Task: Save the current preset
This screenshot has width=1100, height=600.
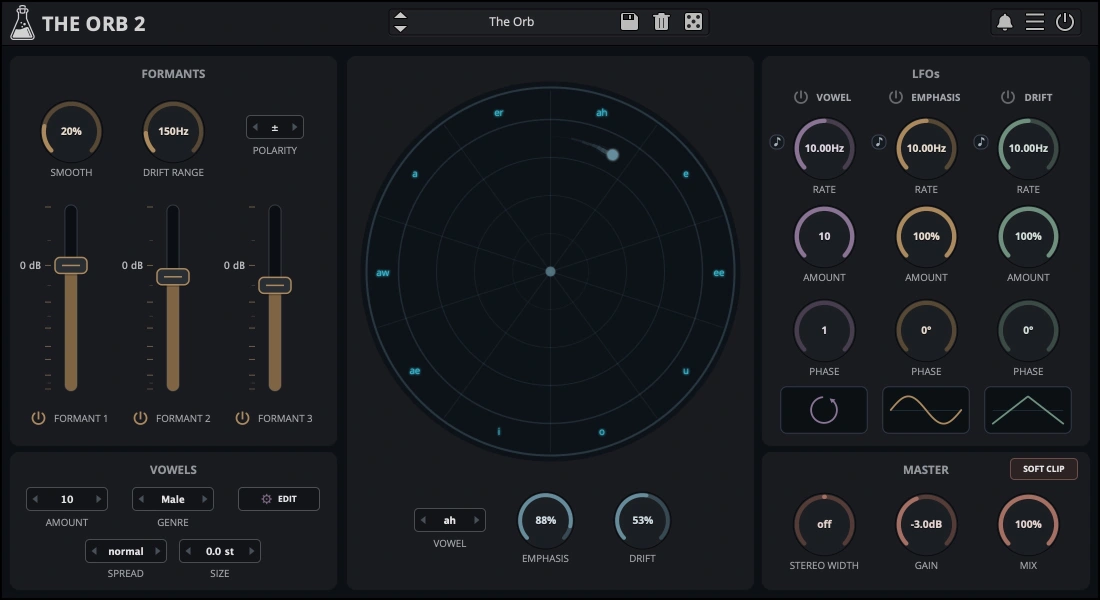Action: pos(629,22)
